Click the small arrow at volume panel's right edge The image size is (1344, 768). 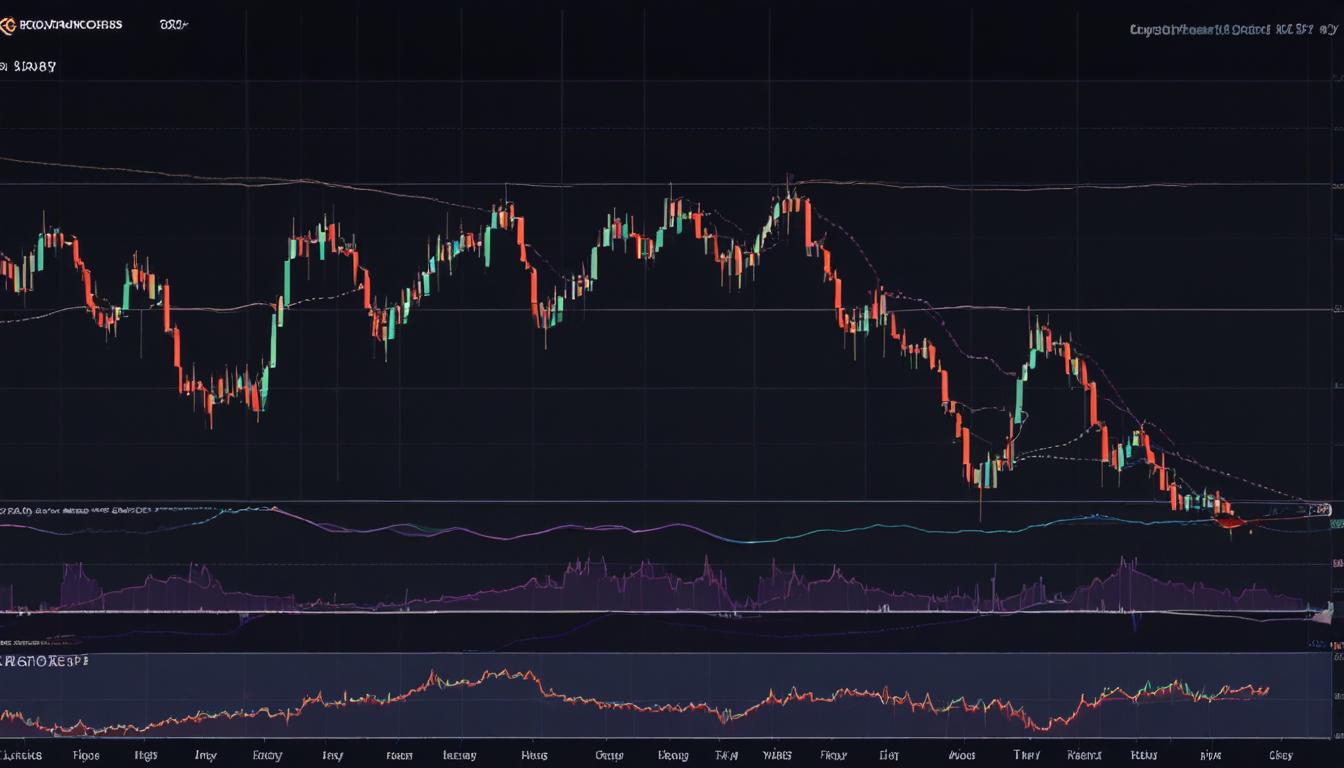1328,609
